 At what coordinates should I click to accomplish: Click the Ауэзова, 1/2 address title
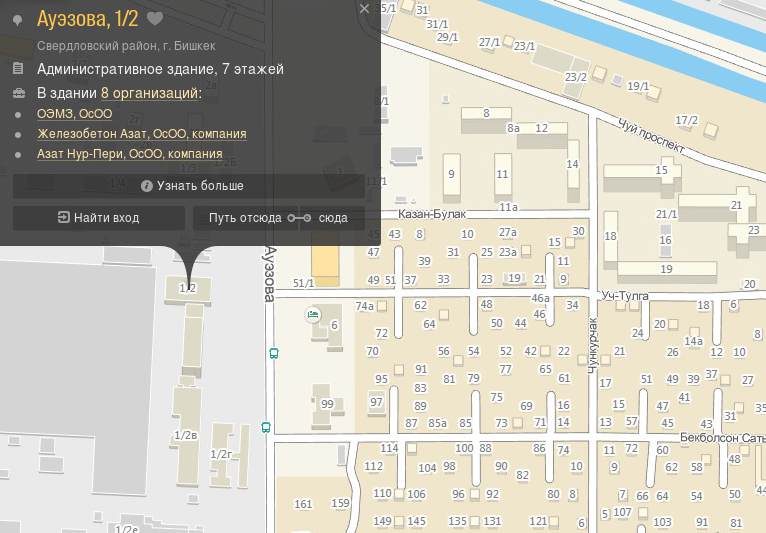tap(87, 18)
